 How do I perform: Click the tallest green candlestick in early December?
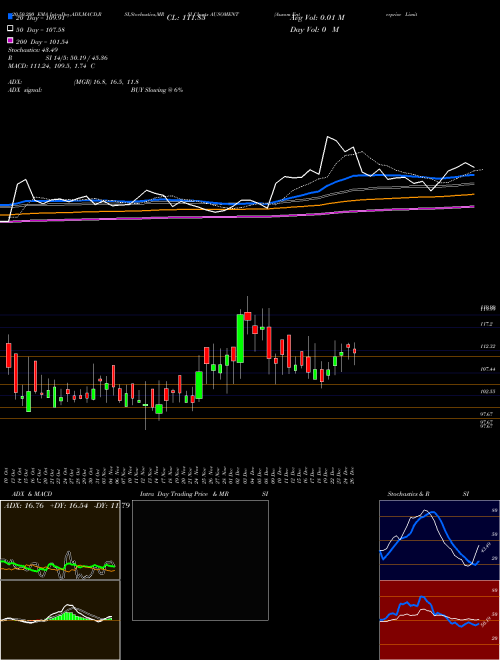tap(240, 338)
